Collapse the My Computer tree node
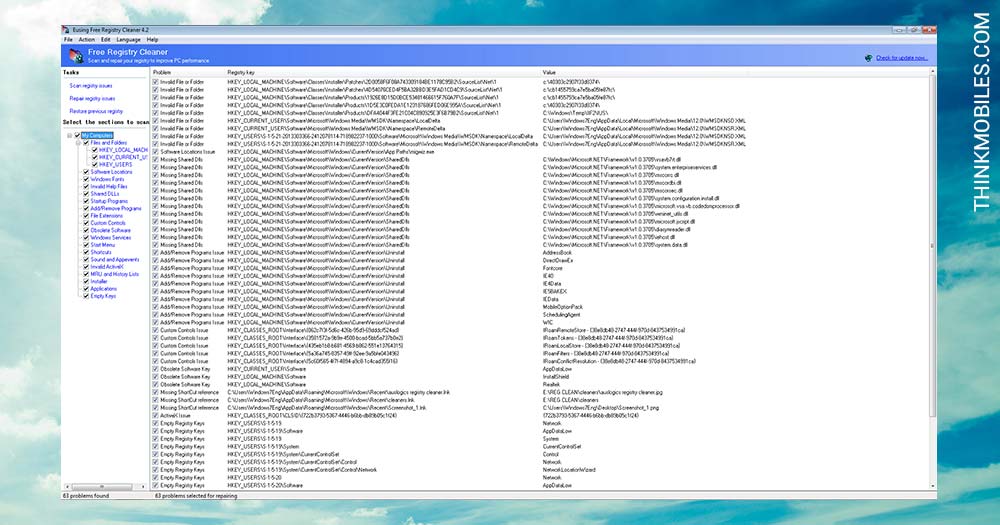 coord(70,136)
